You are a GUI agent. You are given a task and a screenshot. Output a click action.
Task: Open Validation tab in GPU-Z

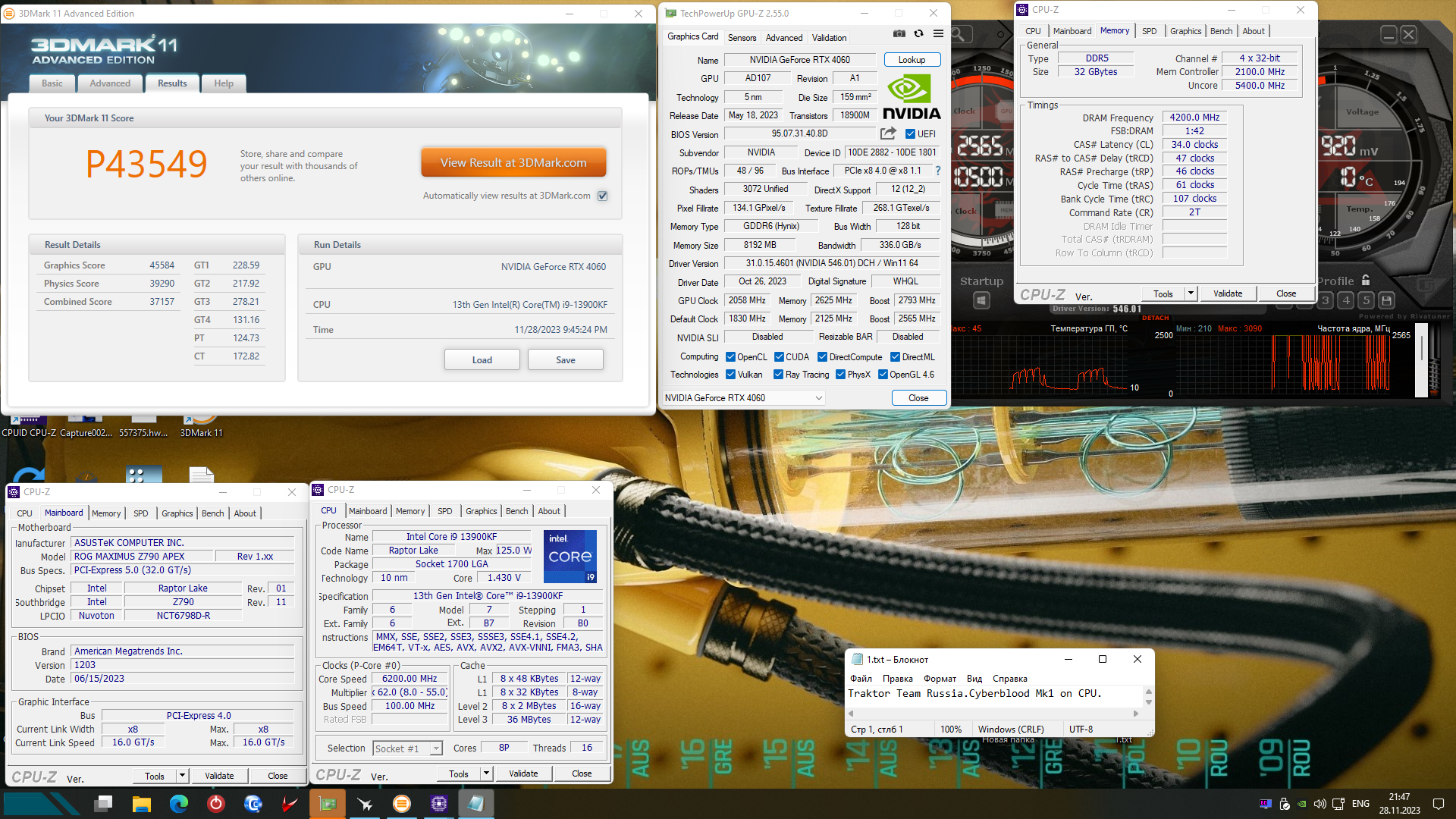pyautogui.click(x=829, y=38)
